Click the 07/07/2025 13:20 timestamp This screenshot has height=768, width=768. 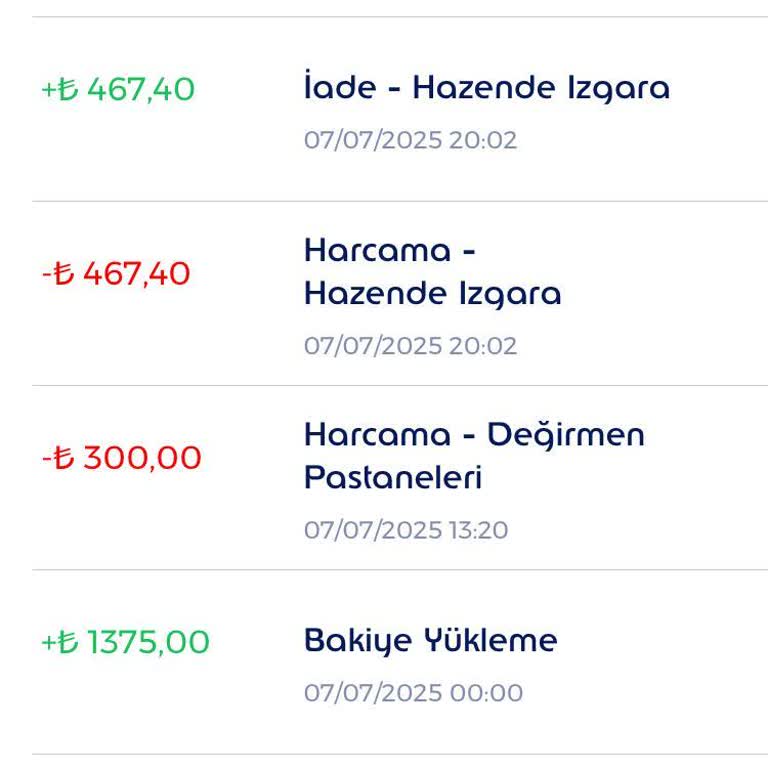[x=406, y=530]
